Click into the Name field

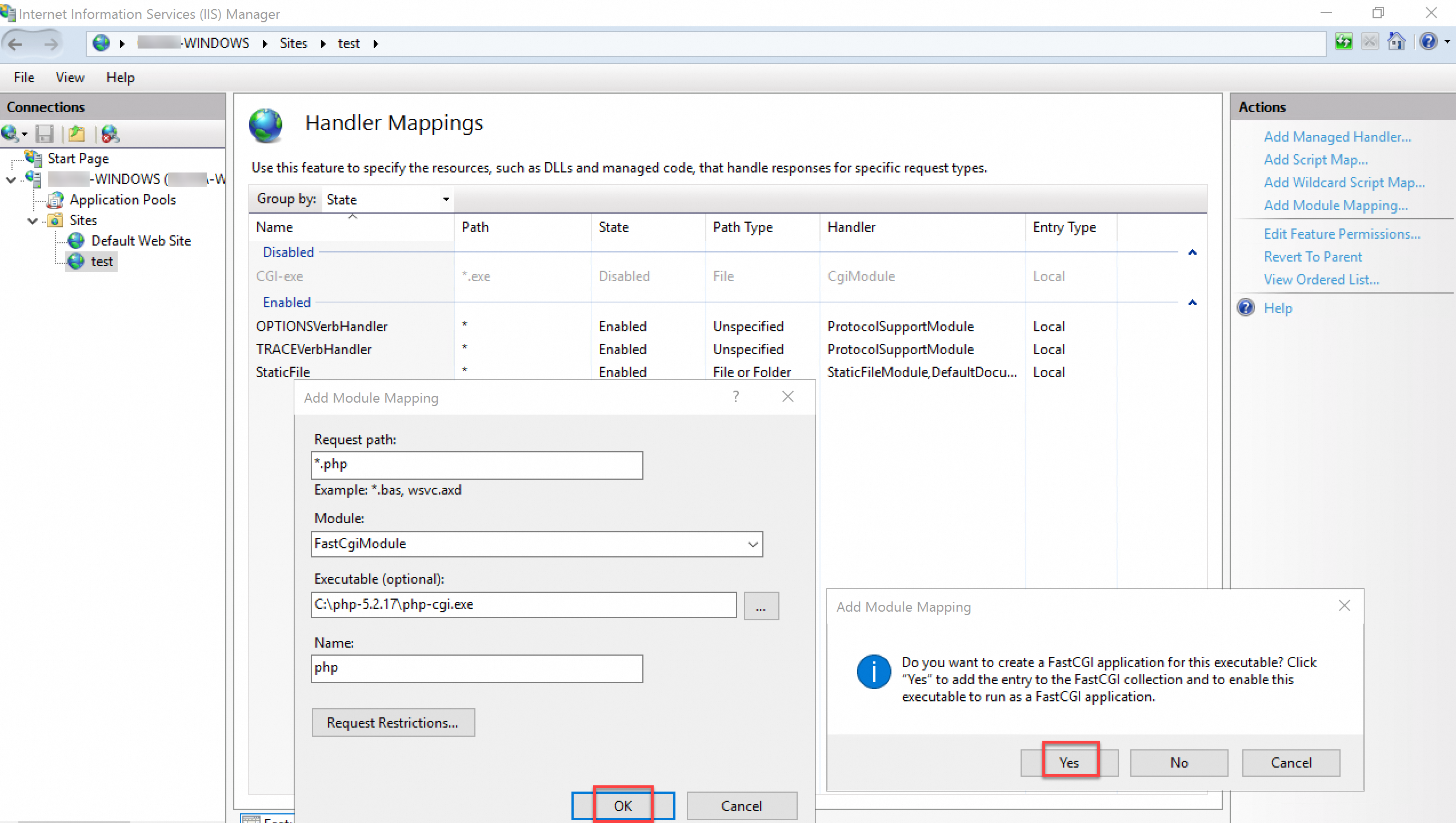coord(477,669)
